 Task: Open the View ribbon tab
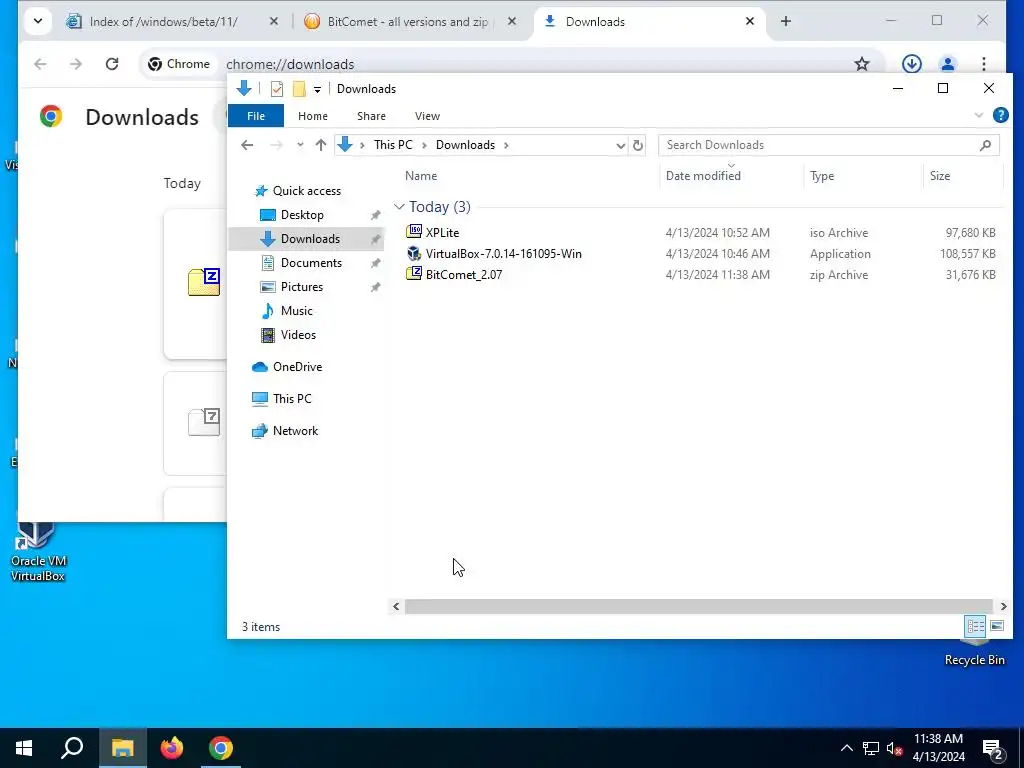point(427,116)
